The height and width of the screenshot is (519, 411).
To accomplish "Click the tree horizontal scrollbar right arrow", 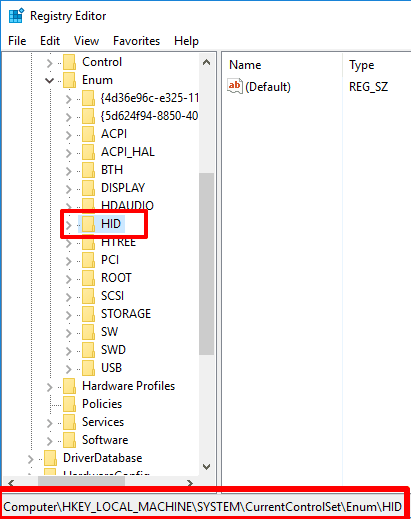I will [190, 482].
